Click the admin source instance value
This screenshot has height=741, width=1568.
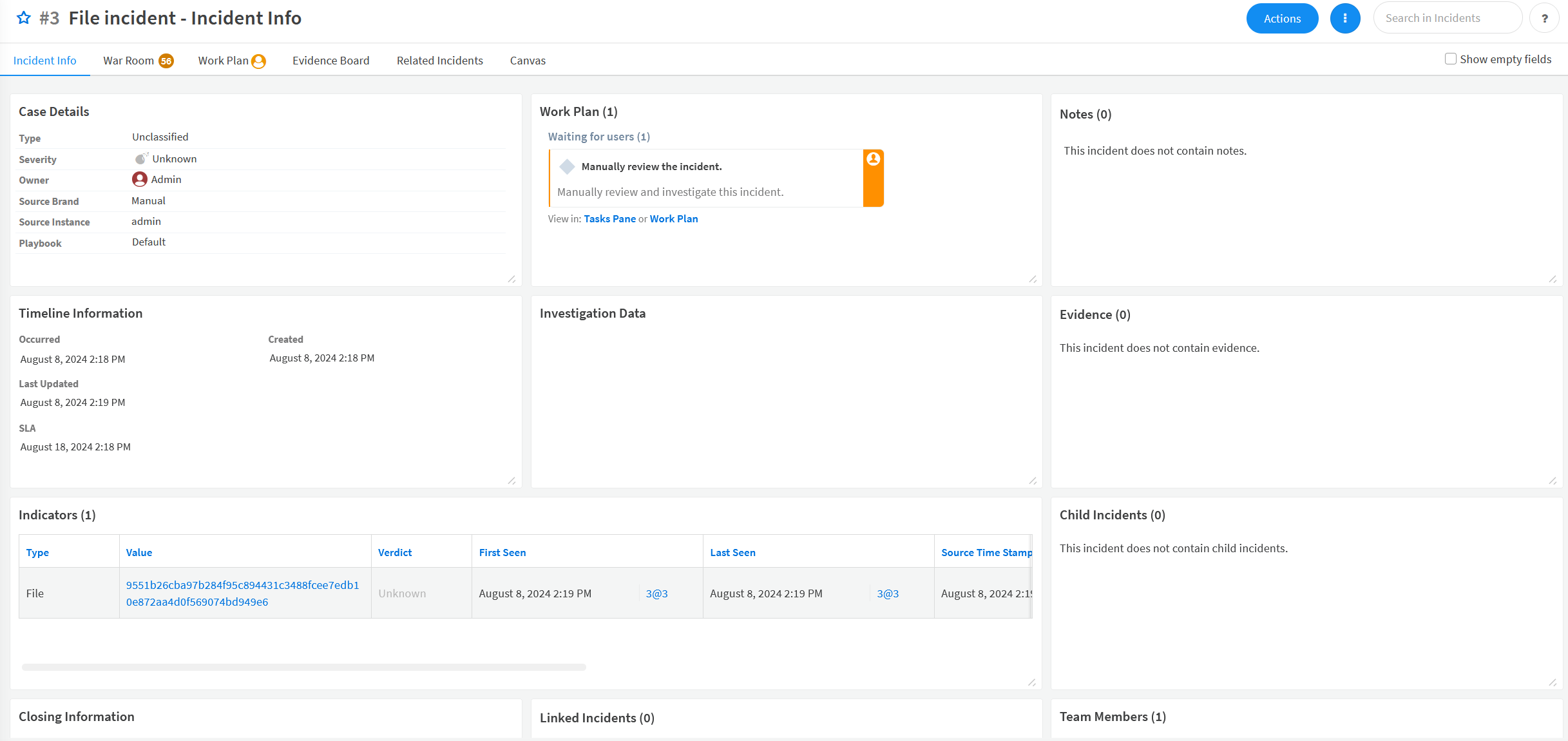click(146, 221)
